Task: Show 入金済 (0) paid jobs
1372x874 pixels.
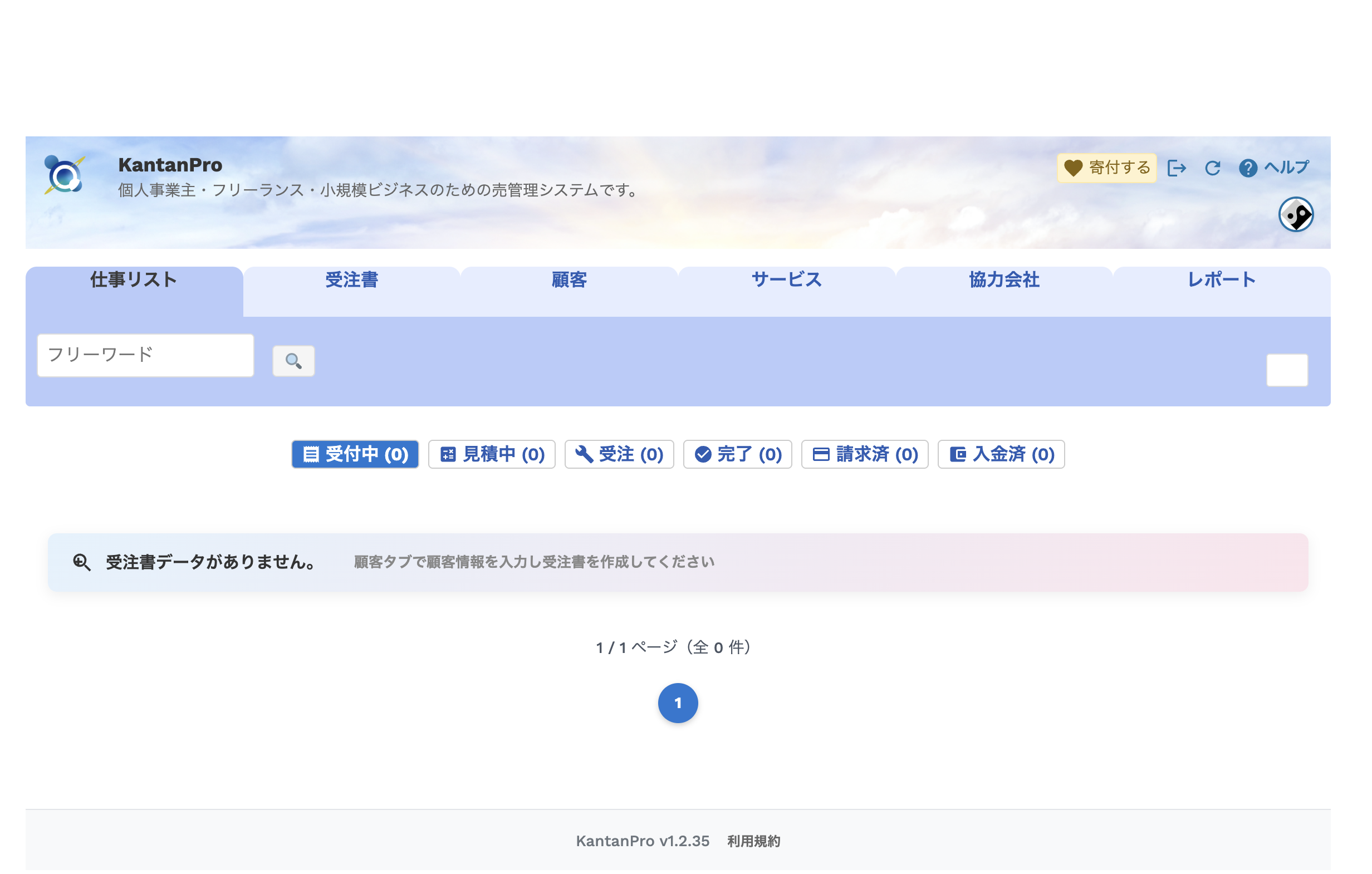Action: (1001, 455)
